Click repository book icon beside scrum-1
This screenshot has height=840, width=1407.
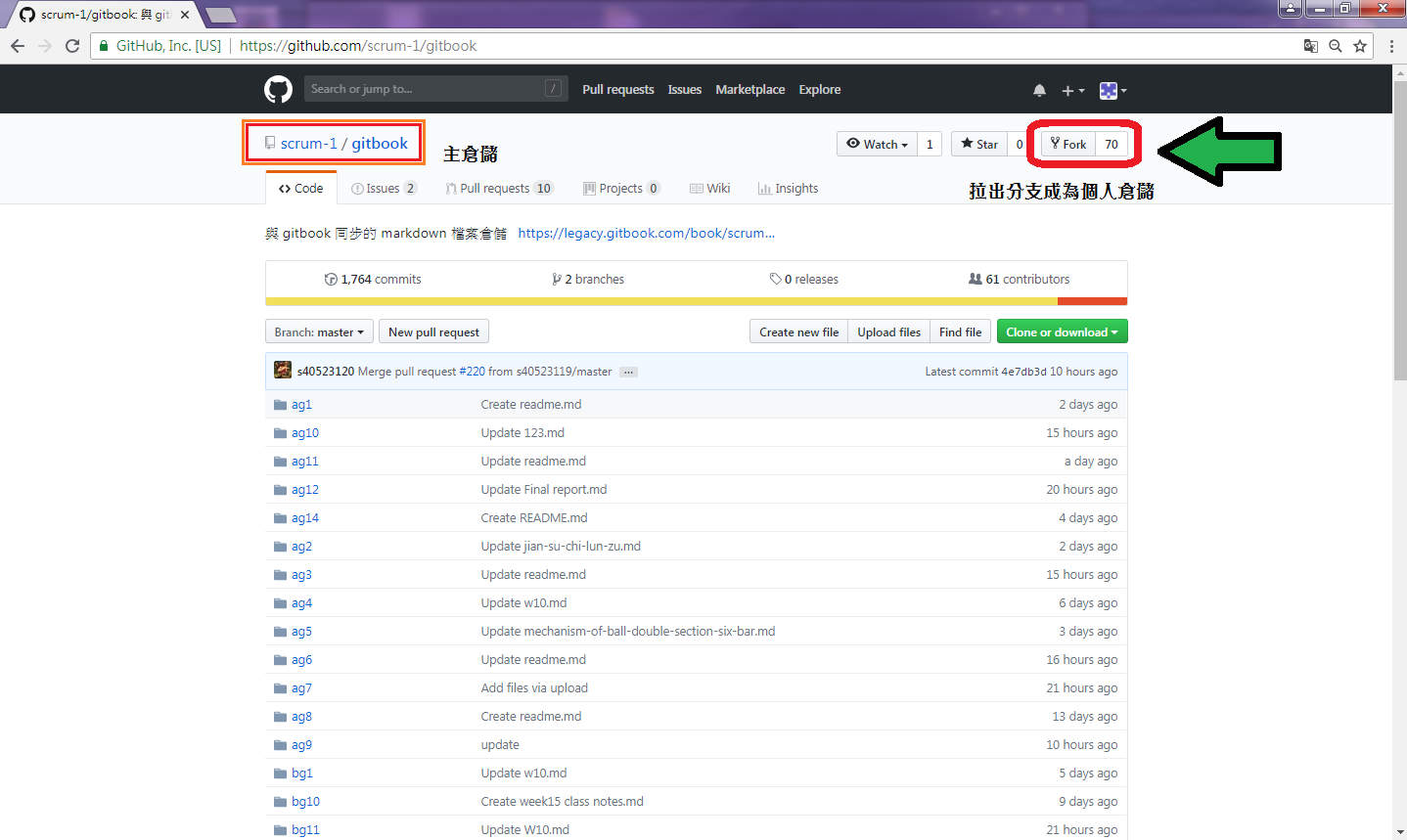[270, 144]
